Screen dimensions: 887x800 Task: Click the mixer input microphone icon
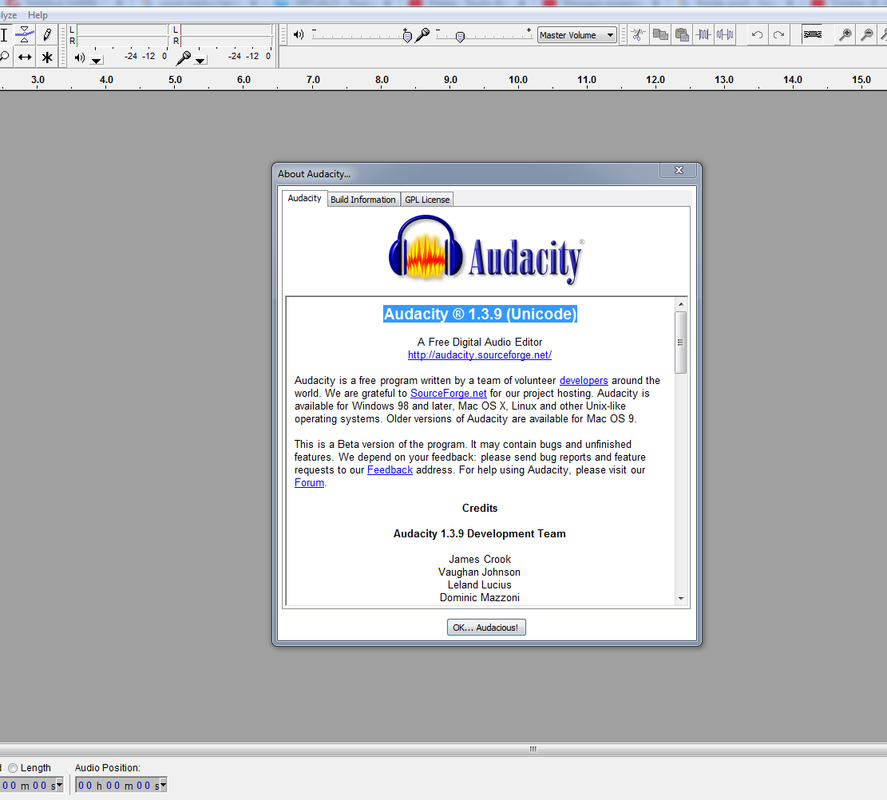[423, 35]
